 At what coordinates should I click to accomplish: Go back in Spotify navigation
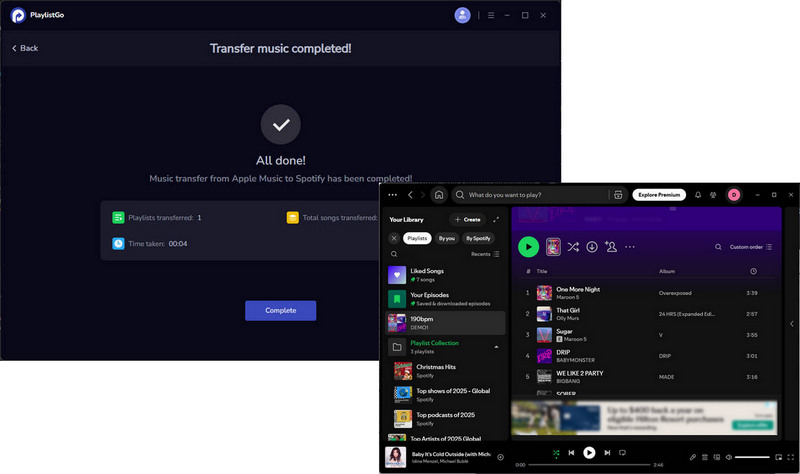click(410, 194)
